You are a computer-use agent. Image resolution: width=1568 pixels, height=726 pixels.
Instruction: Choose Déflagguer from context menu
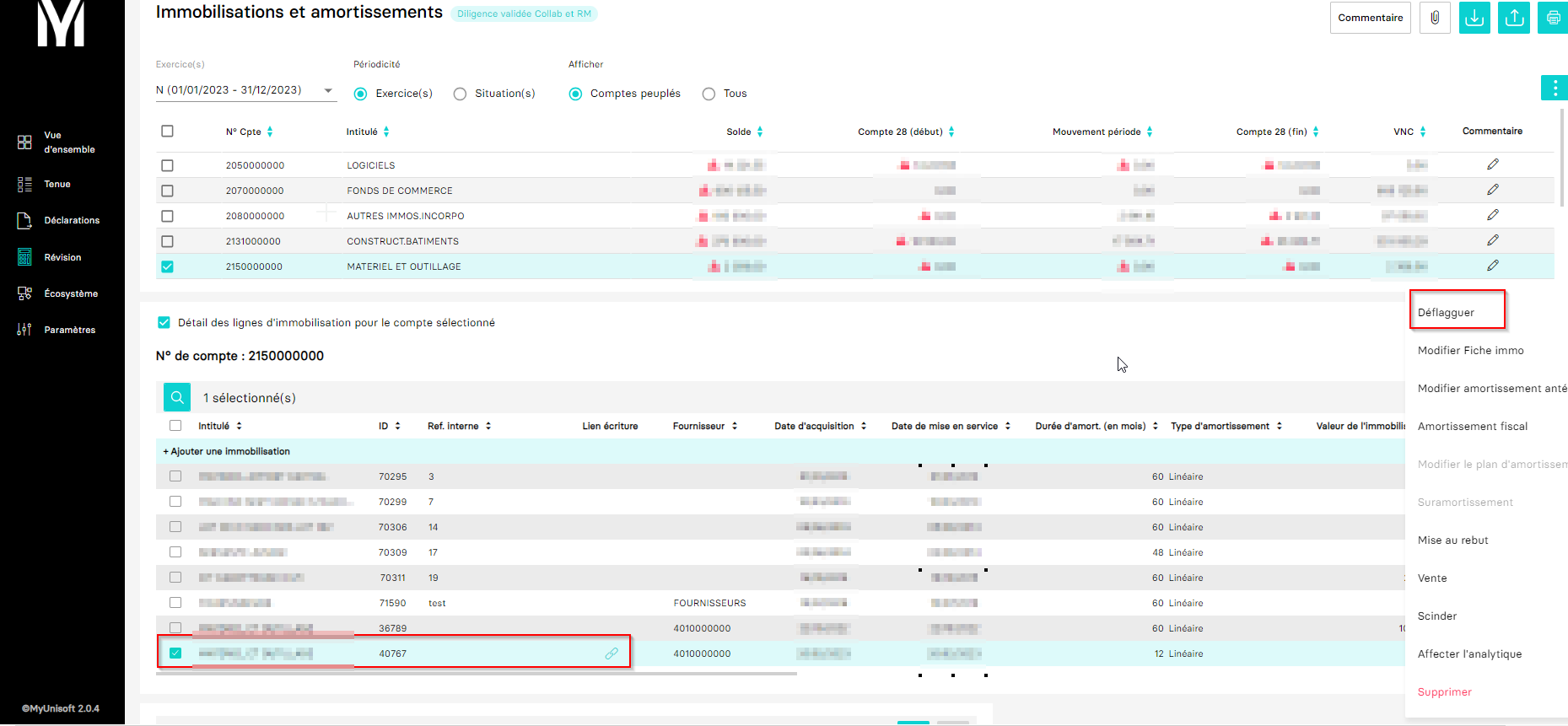click(1446, 312)
